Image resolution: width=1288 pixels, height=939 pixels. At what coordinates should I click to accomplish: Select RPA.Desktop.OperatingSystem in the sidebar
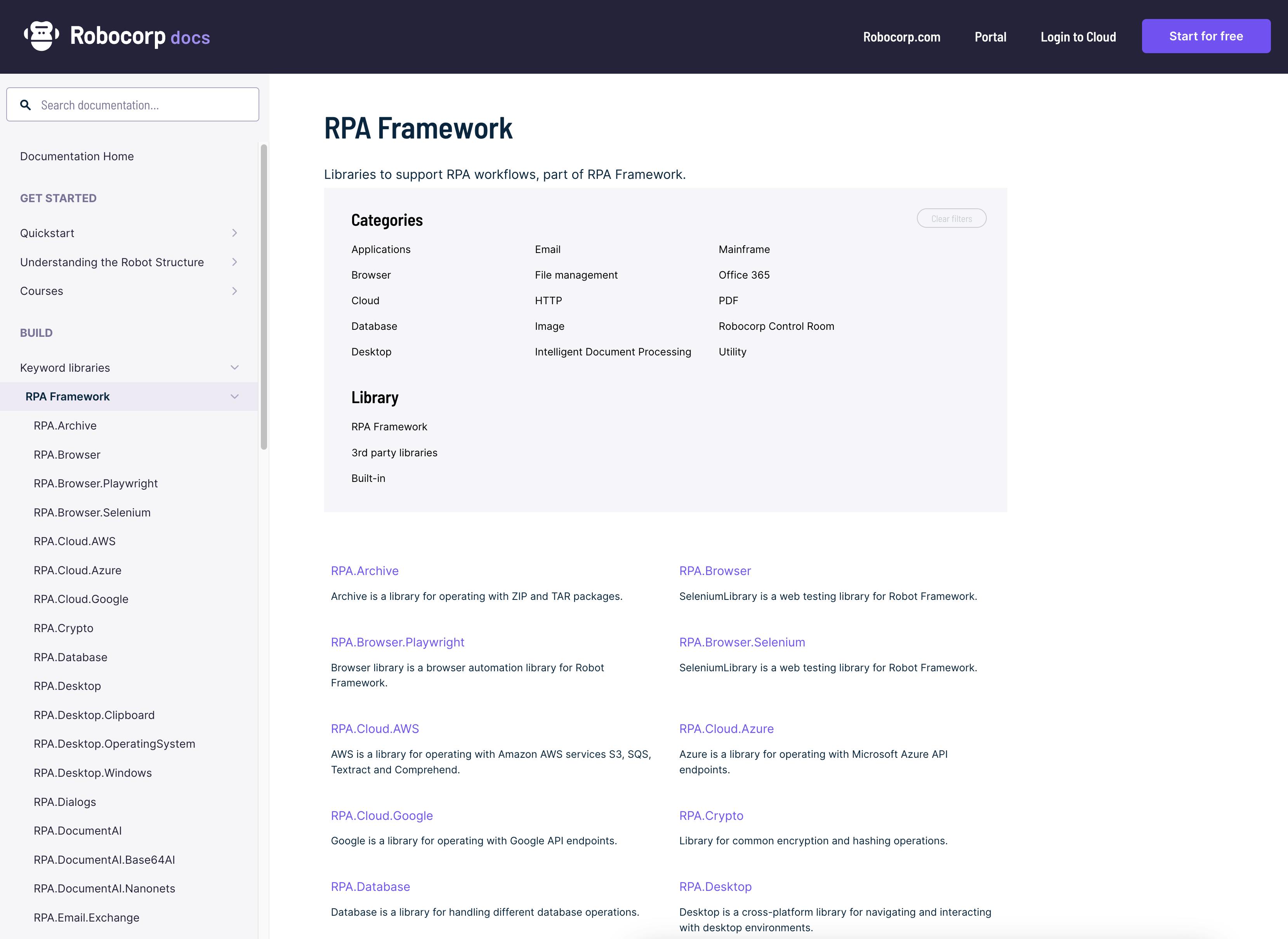point(114,744)
